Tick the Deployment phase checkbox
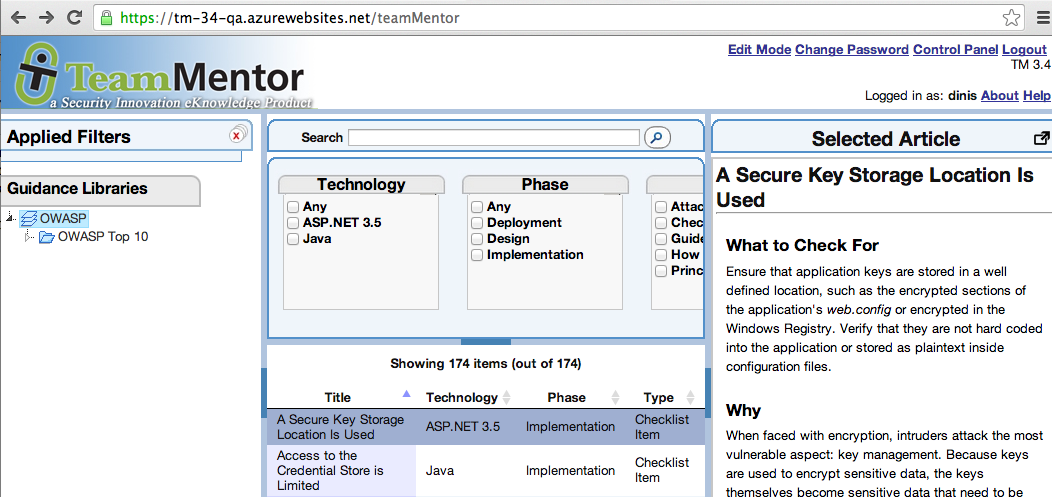This screenshot has width=1052, height=497. 477,223
